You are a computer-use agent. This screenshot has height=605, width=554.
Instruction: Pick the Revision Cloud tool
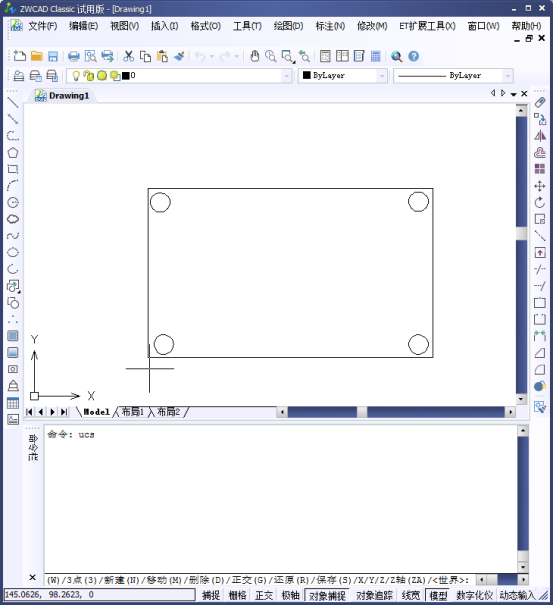(x=13, y=219)
